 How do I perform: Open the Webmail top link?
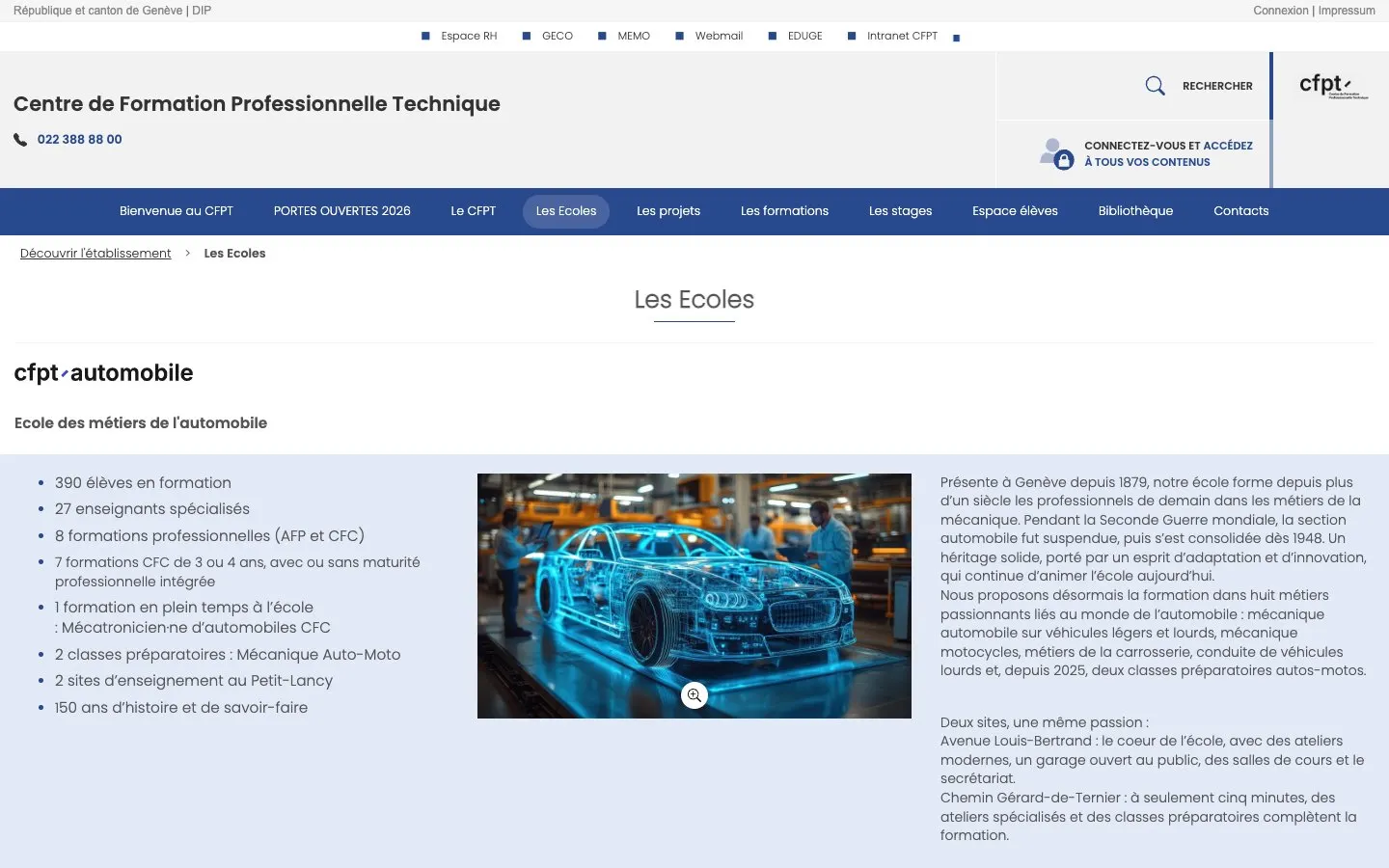[719, 37]
